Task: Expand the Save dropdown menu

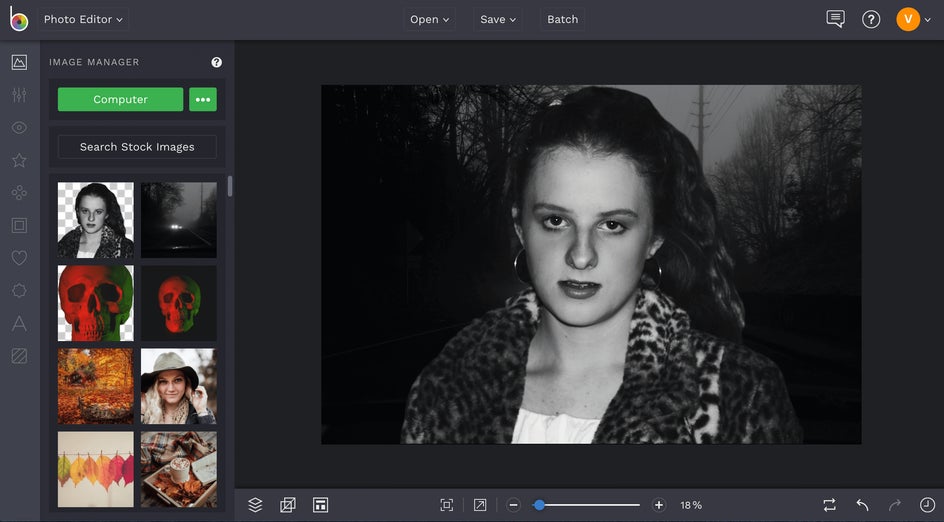Action: point(498,19)
